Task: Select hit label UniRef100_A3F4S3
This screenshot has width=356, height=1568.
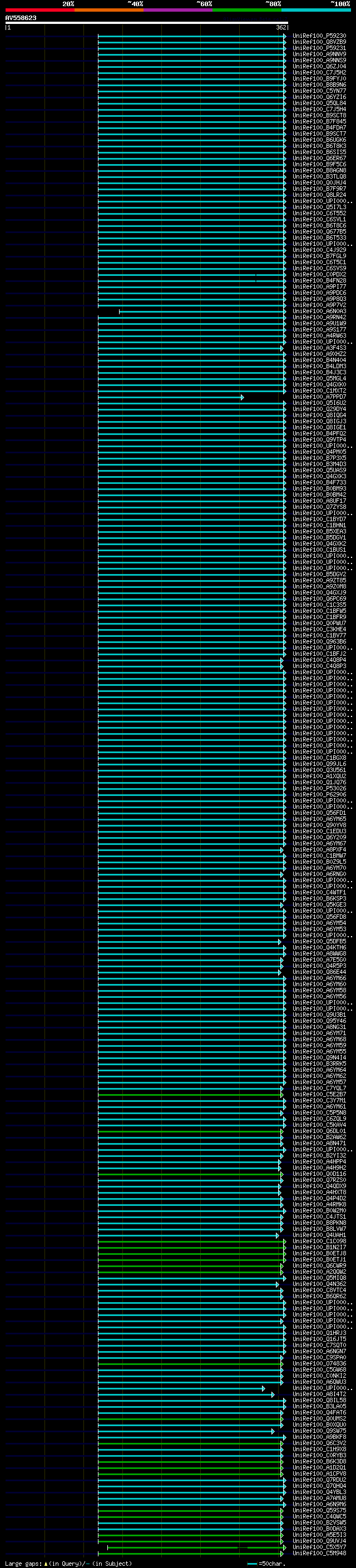Action: coord(319,348)
